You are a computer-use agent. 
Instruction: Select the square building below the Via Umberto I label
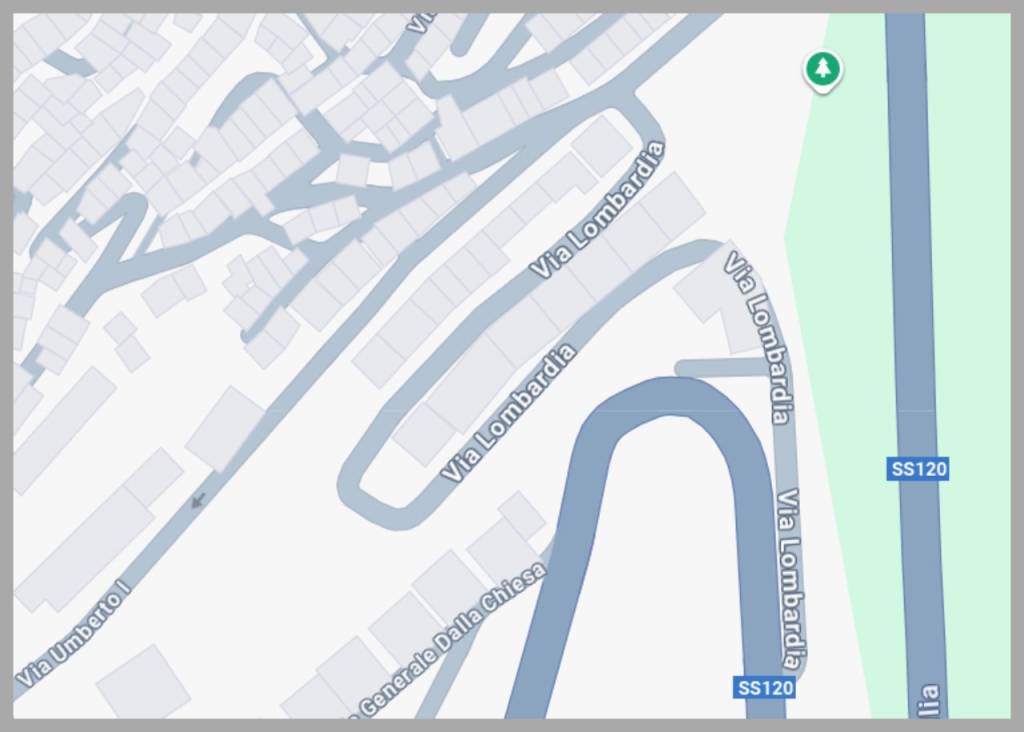(144, 681)
